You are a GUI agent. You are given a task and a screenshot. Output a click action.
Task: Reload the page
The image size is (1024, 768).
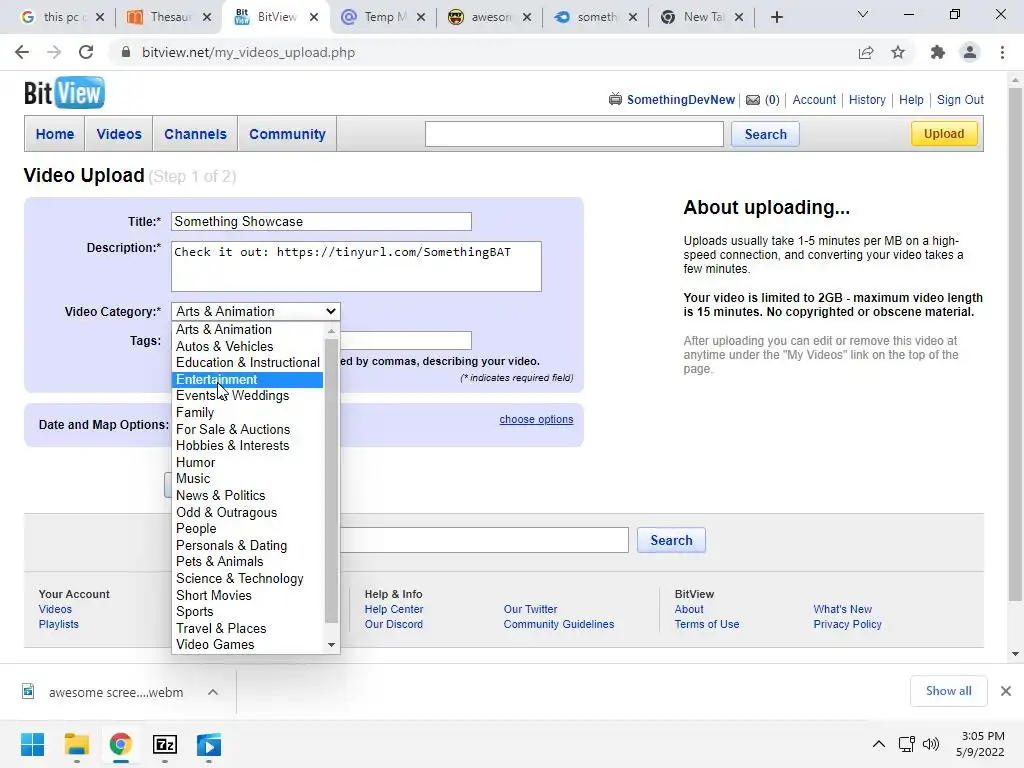click(x=86, y=52)
